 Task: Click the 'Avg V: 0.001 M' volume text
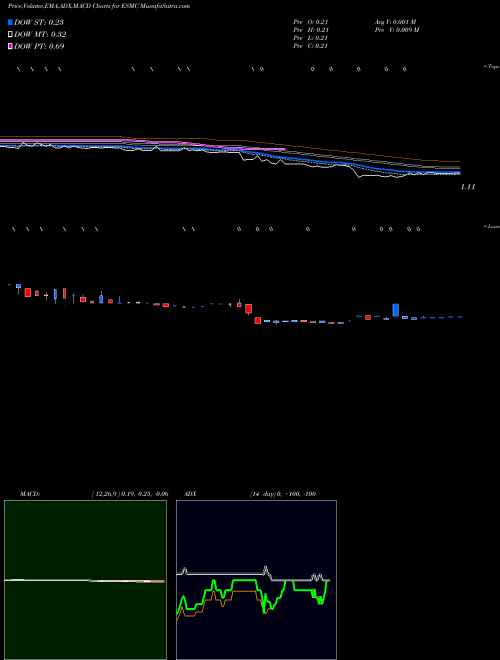pos(395,22)
